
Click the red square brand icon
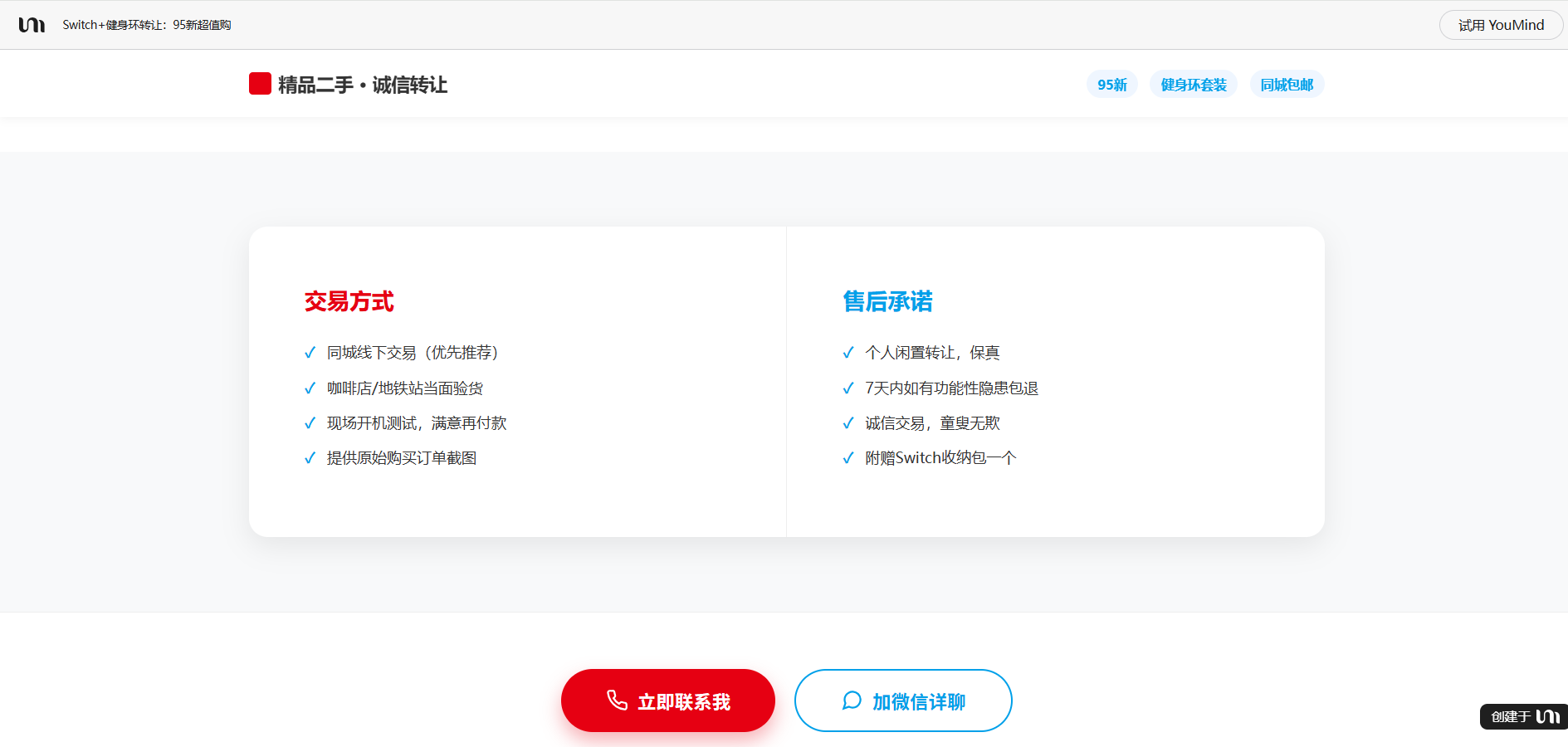point(260,84)
